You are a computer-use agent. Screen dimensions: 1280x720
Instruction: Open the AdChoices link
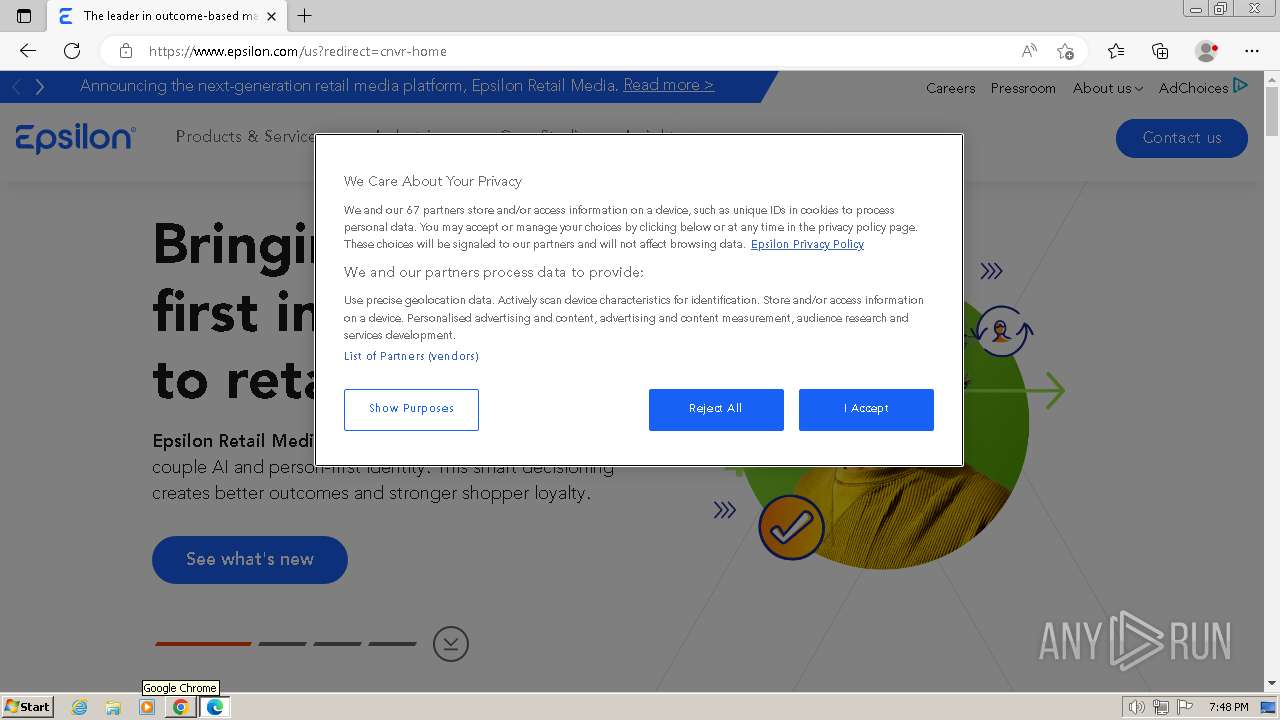coord(1203,87)
